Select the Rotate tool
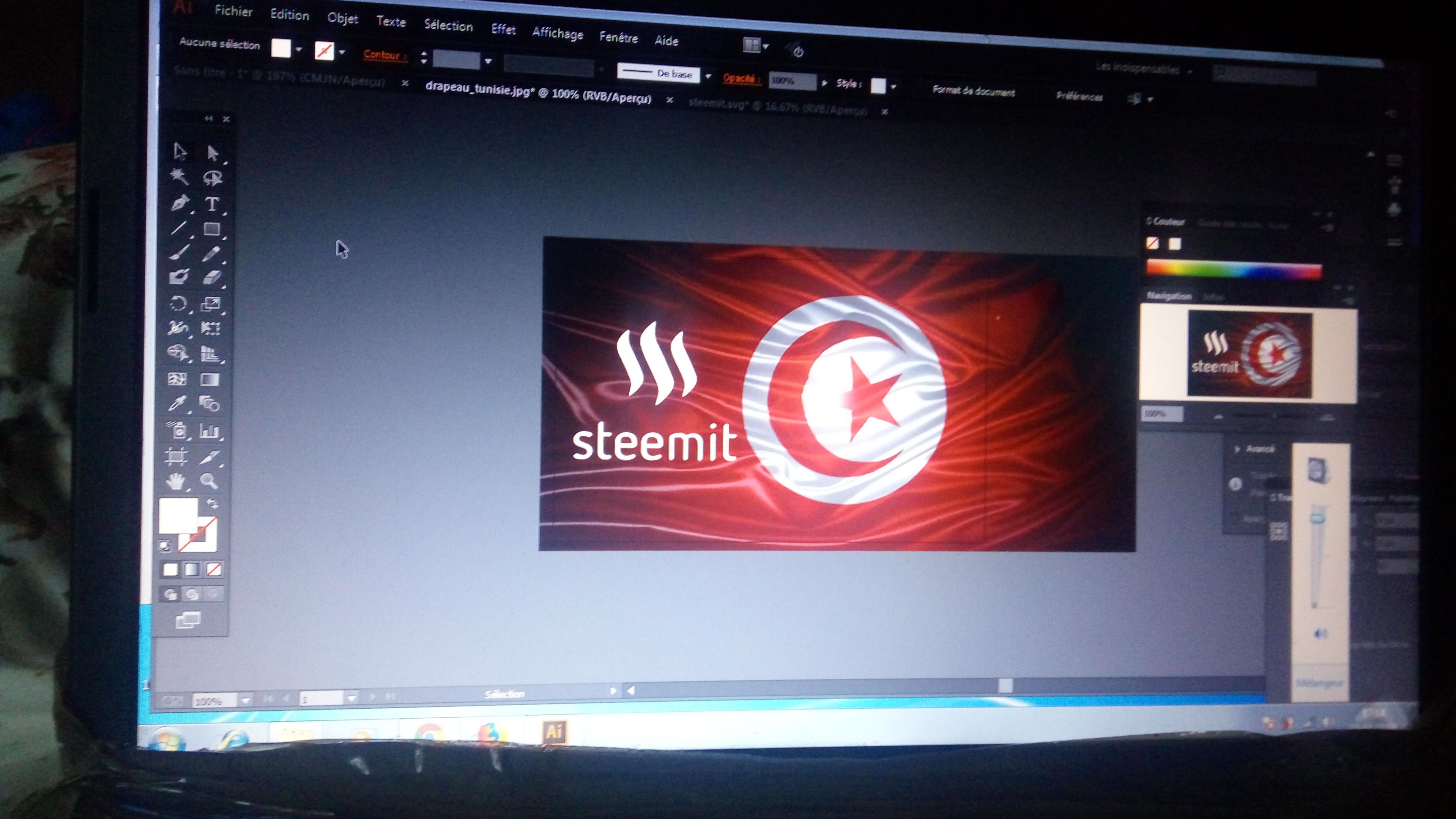Viewport: 1456px width, 819px height. 179,303
